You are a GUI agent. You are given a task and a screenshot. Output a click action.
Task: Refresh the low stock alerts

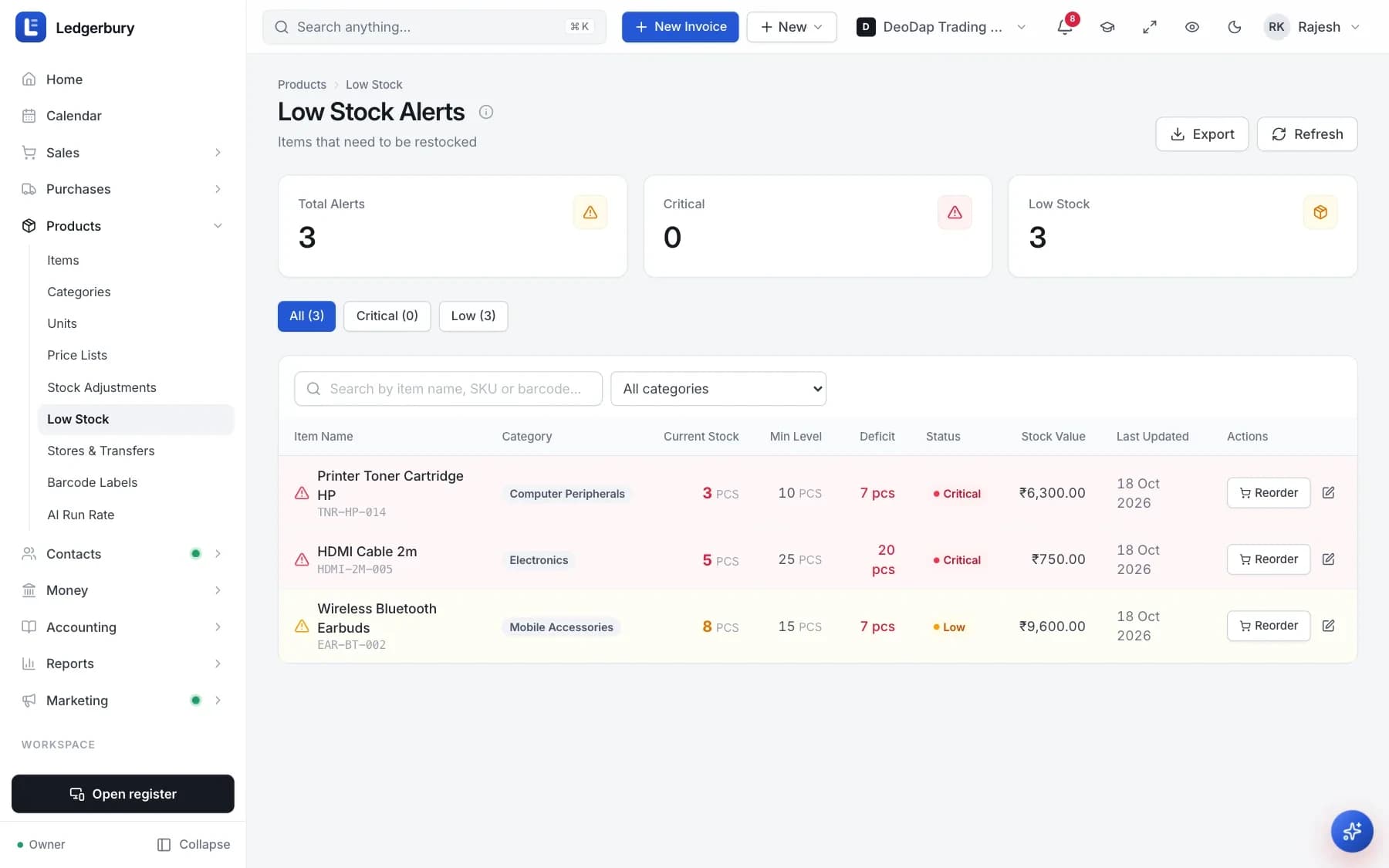[1307, 134]
